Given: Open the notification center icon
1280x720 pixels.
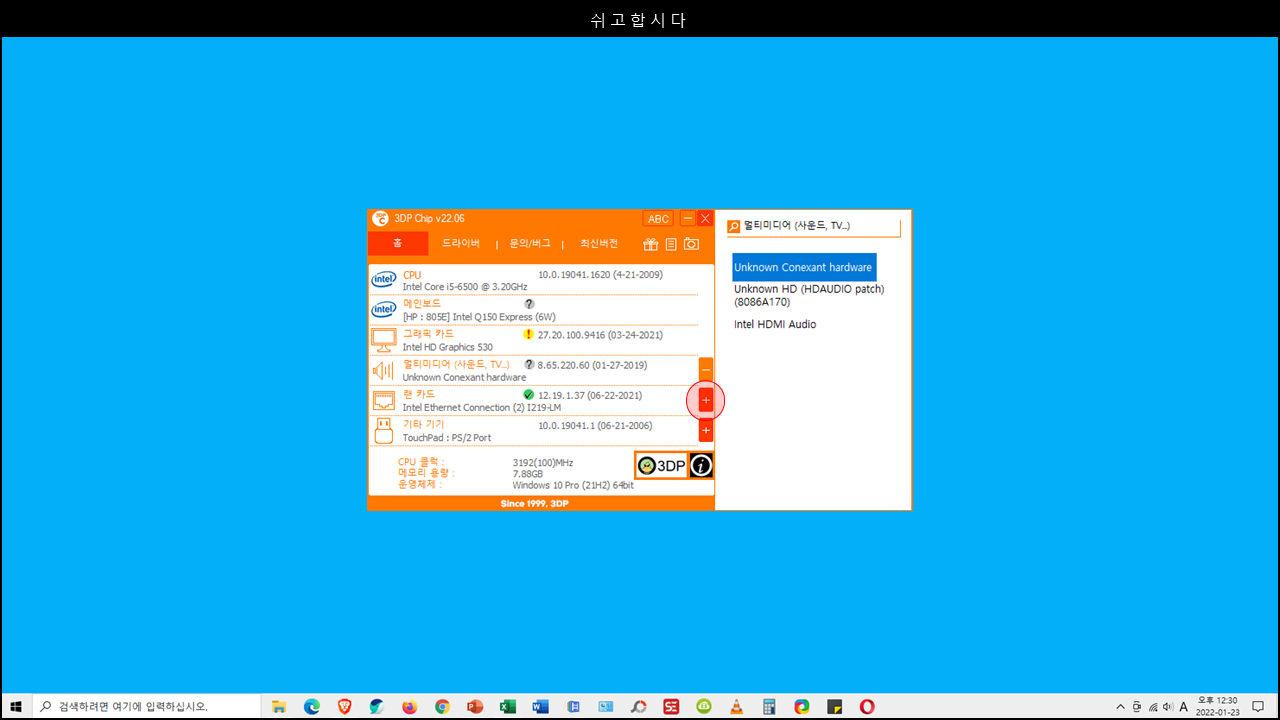Looking at the screenshot, I should click(1258, 706).
